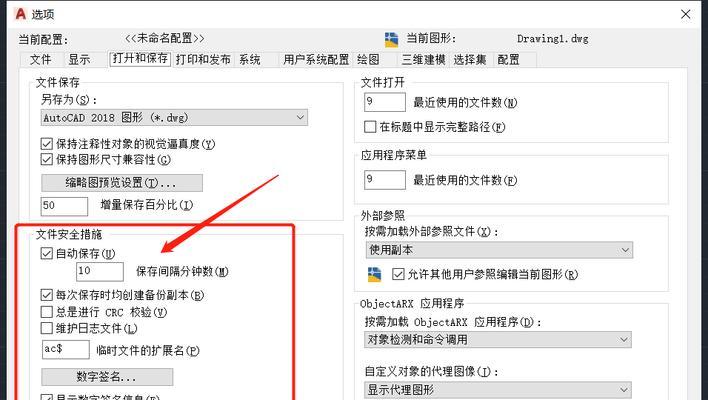Viewport: 708px width, 400px height.
Task: Click the 保存间隔分钟数 input field
Action: click(100, 272)
